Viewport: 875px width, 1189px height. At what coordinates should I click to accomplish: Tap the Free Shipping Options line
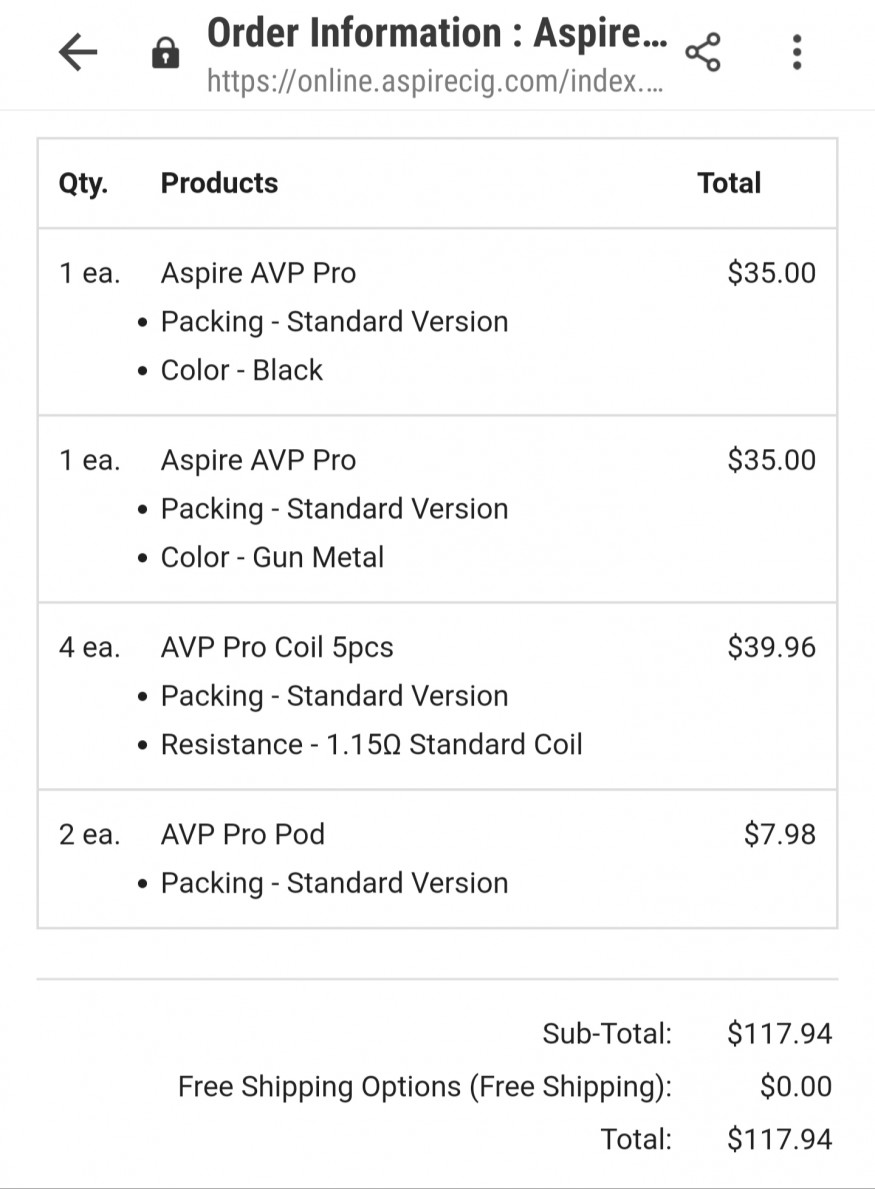(425, 1086)
